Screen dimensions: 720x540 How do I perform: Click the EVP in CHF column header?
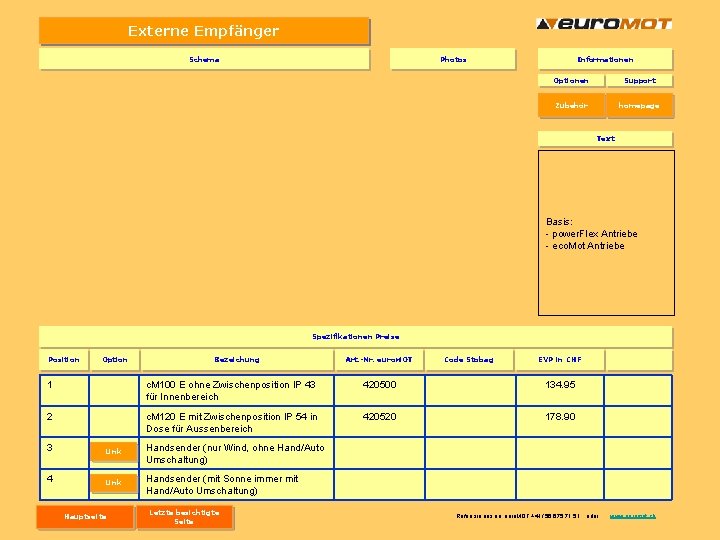coord(560,360)
